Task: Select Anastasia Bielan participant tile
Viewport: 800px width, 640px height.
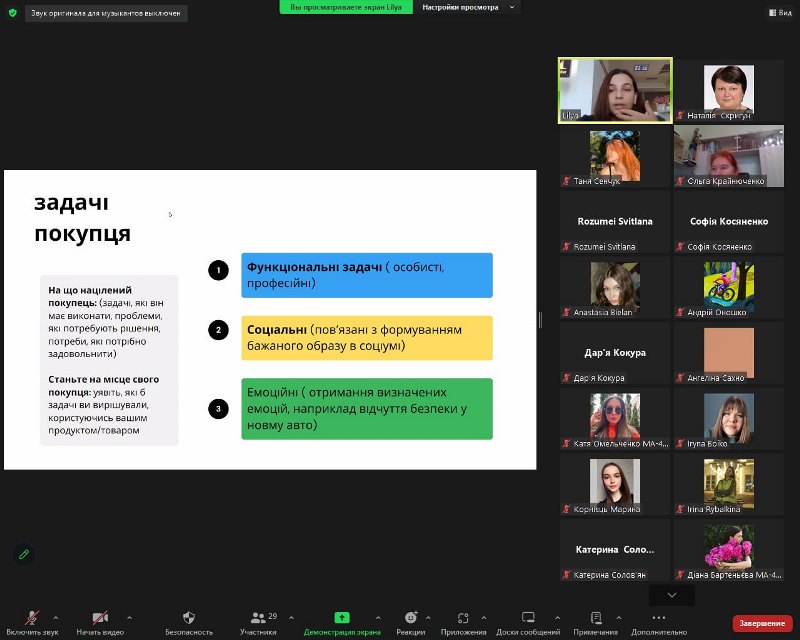Action: [x=615, y=287]
